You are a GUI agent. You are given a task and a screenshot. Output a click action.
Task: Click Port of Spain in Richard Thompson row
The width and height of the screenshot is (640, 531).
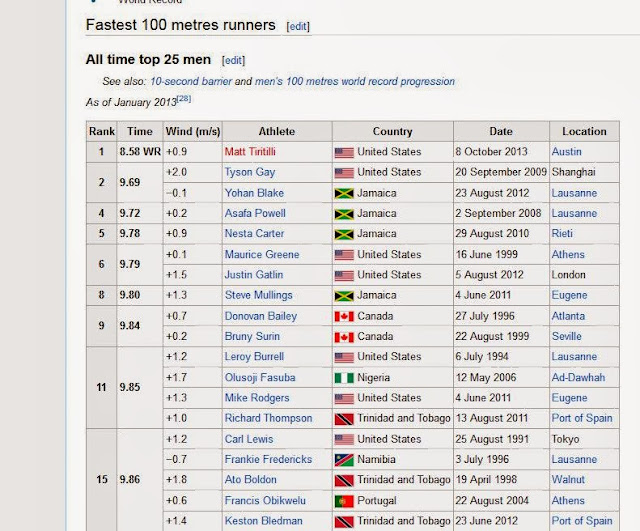(x=582, y=418)
